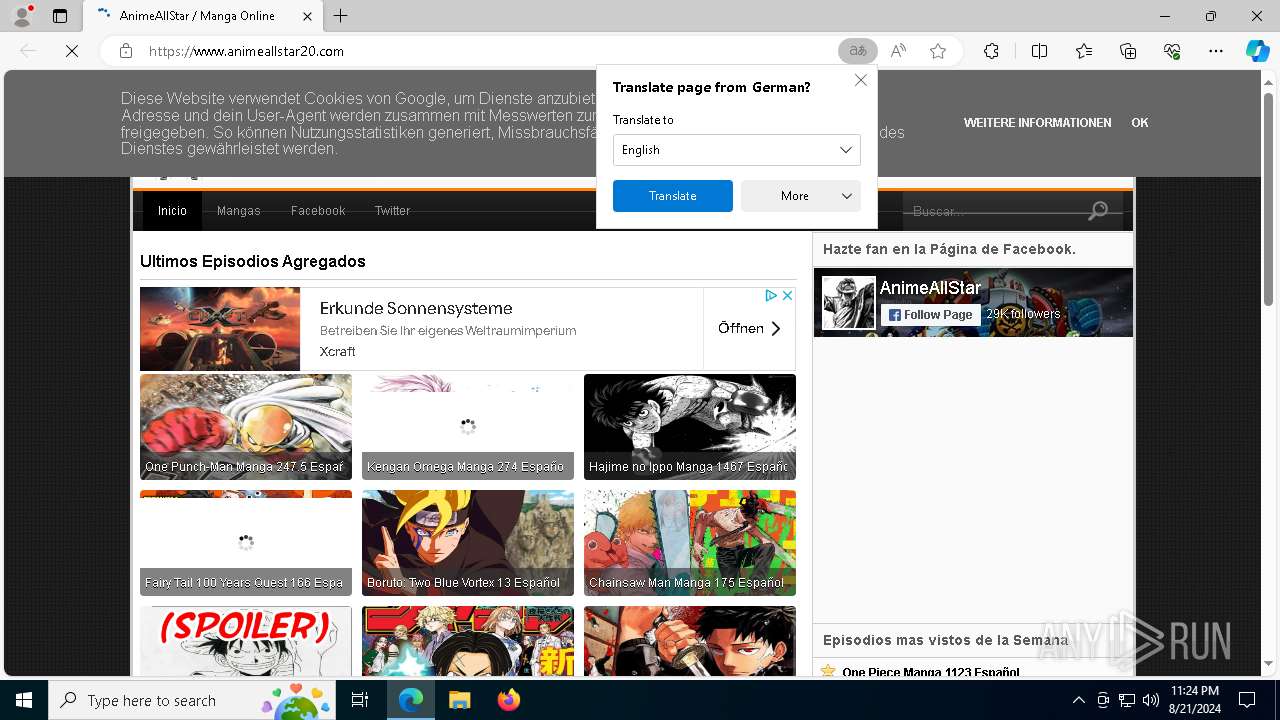Open the volume control icon
The width and height of the screenshot is (1280, 720).
(1150, 700)
